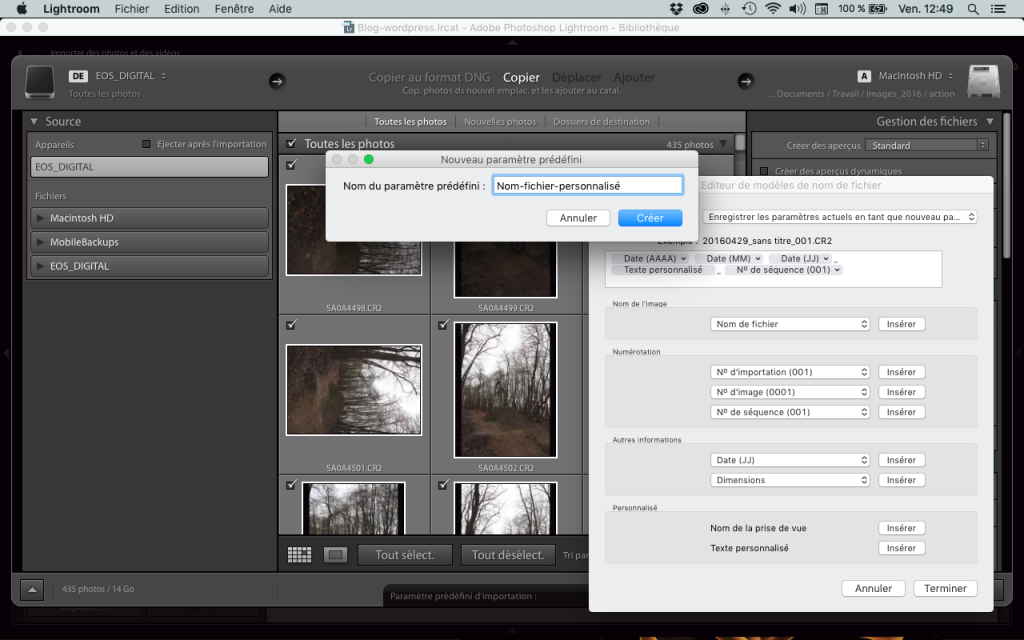Click Insérer next to Nom de la prise de vue
The width and height of the screenshot is (1024, 640).
[901, 528]
